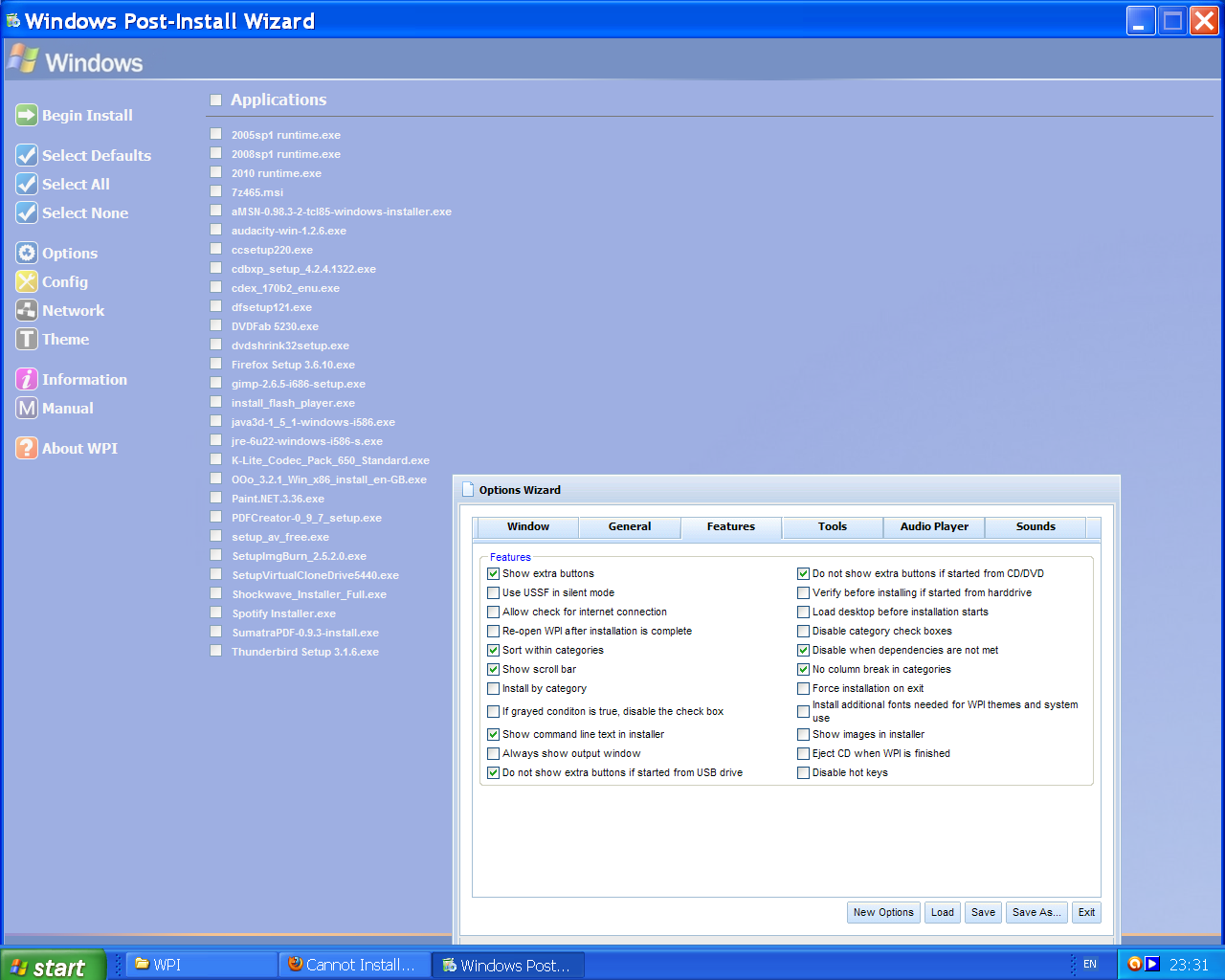Screen dimensions: 1225x980
Task: Enable Install by category
Action: pyautogui.click(x=494, y=688)
